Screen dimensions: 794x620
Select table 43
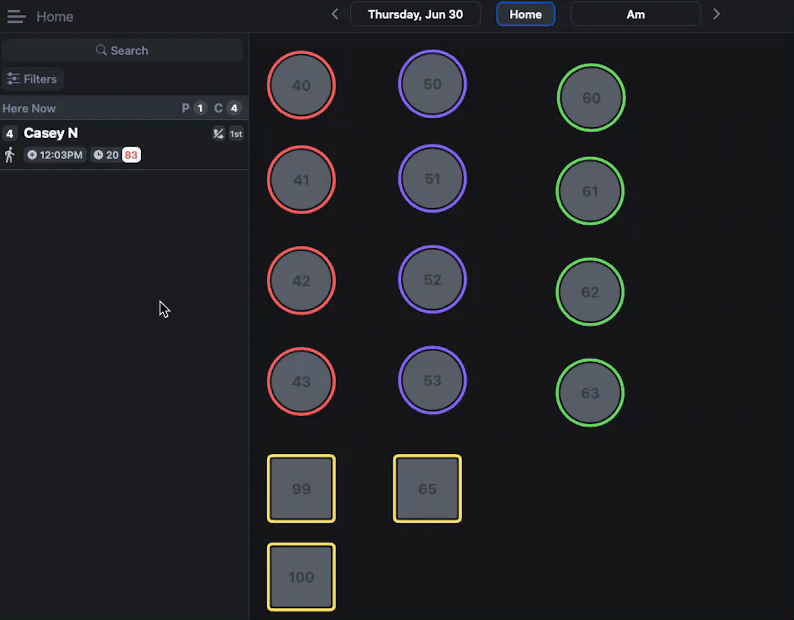[301, 381]
